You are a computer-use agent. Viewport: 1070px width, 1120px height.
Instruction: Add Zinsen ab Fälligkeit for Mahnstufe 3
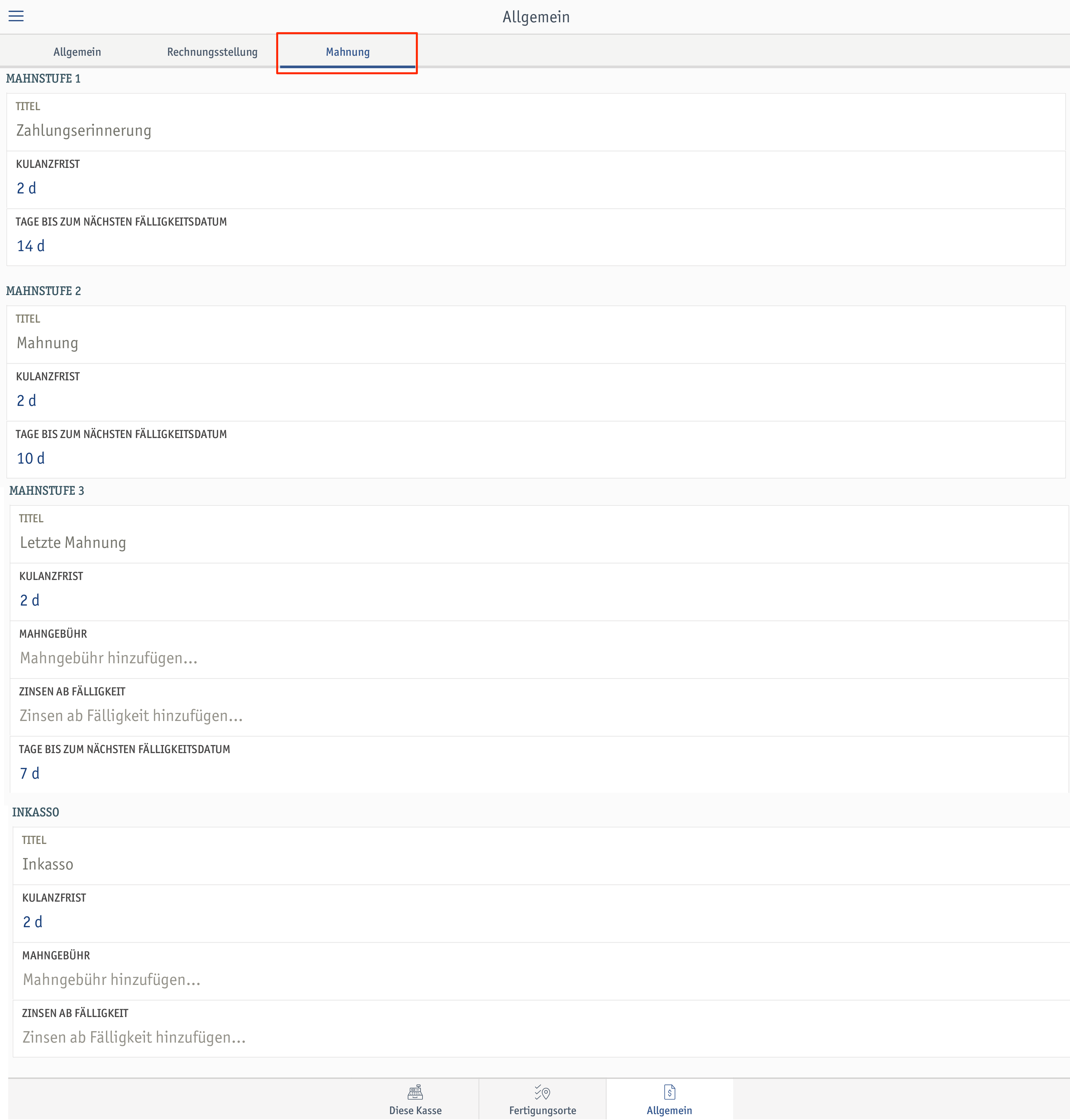[x=539, y=707]
